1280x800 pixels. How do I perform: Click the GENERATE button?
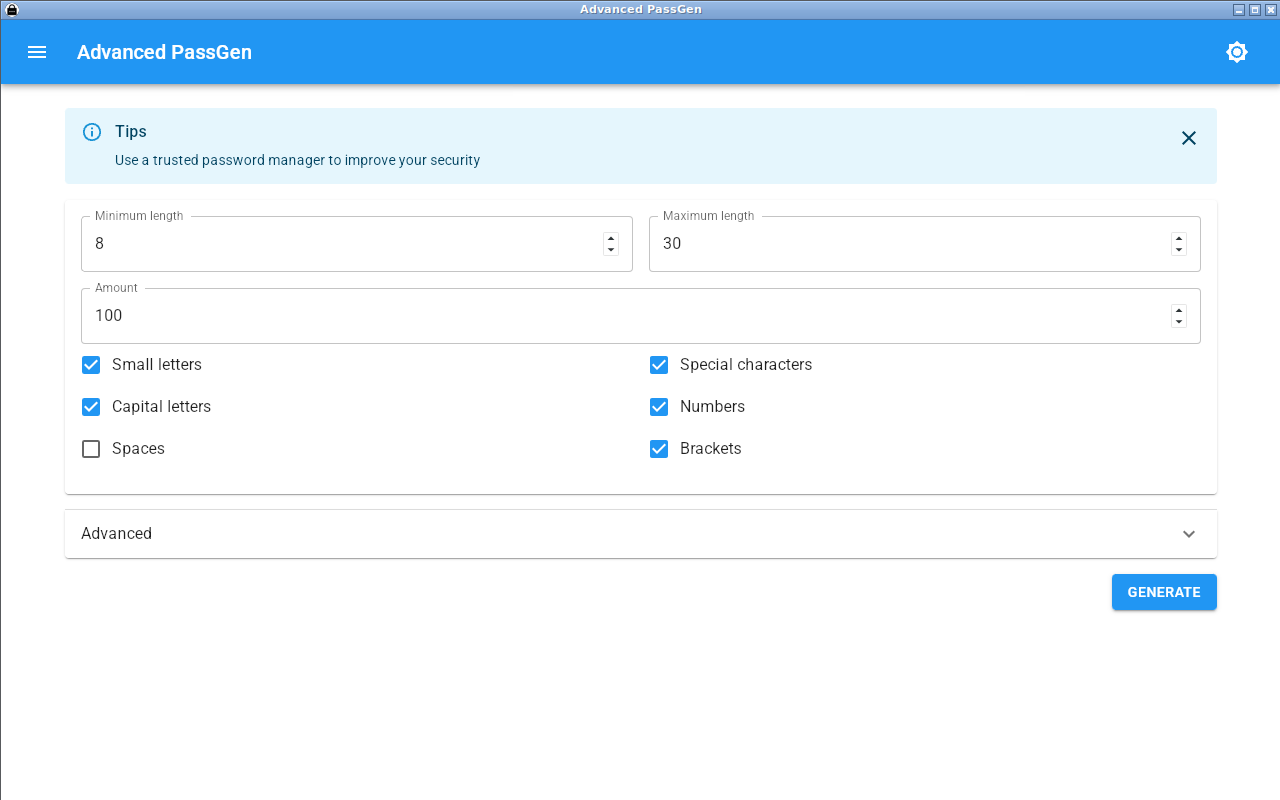(1164, 592)
